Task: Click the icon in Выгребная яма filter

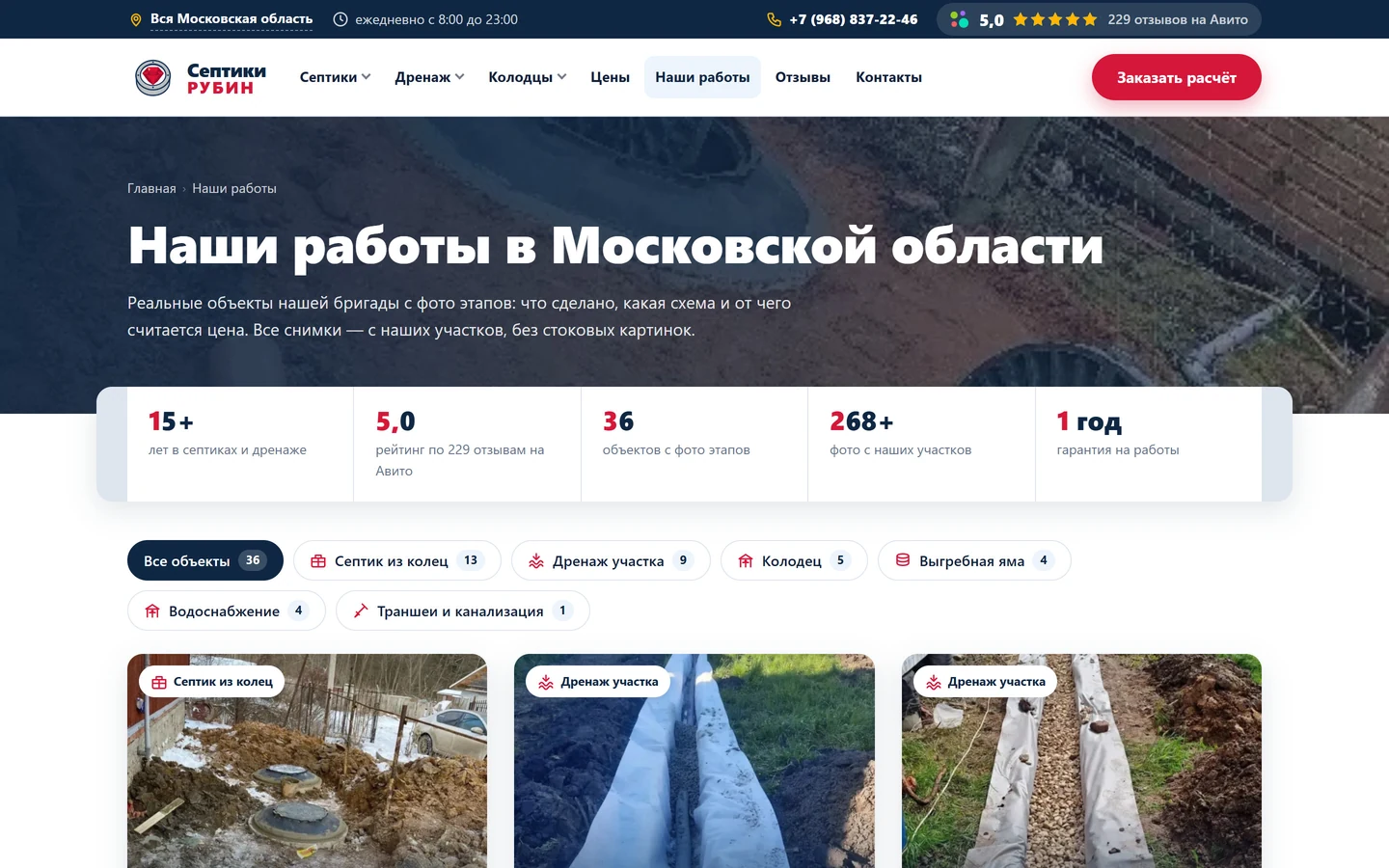Action: pos(903,560)
